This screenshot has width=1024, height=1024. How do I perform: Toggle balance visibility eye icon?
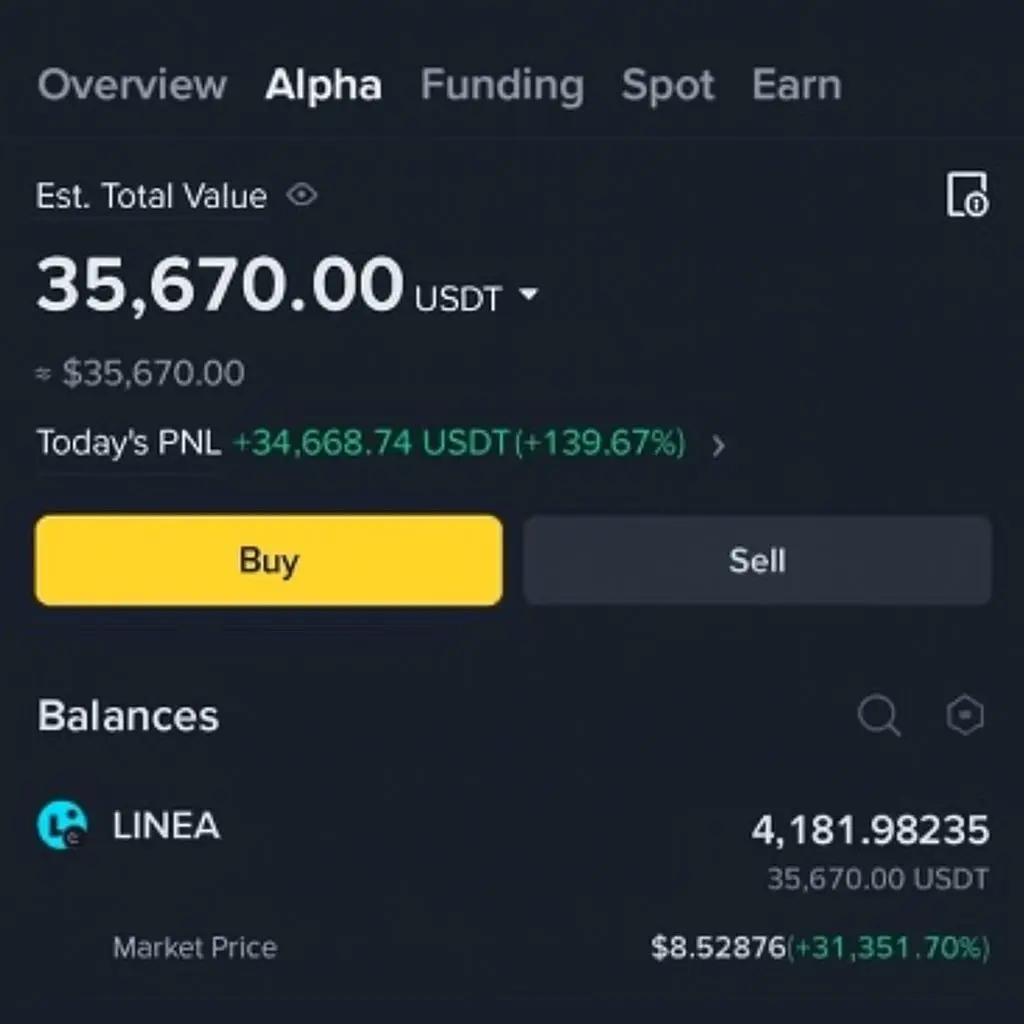coord(302,195)
